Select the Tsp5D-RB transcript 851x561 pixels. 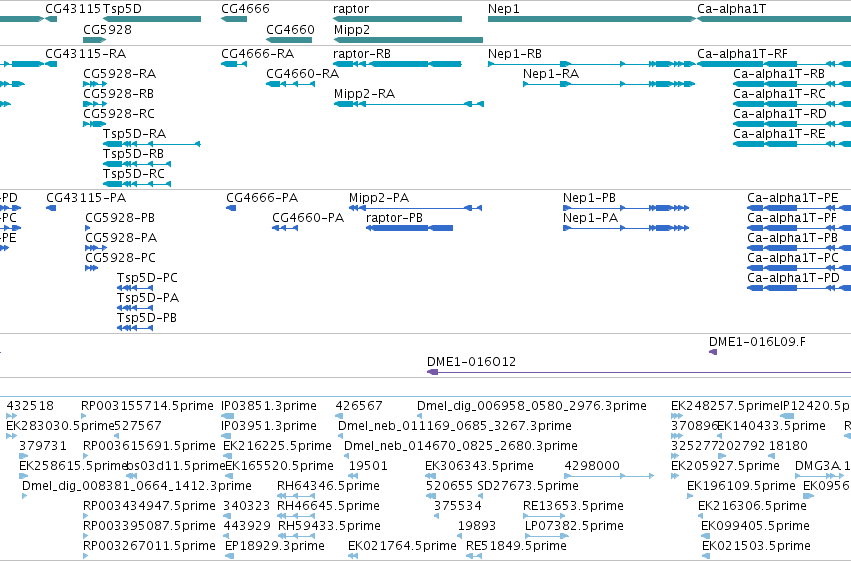tap(137, 164)
